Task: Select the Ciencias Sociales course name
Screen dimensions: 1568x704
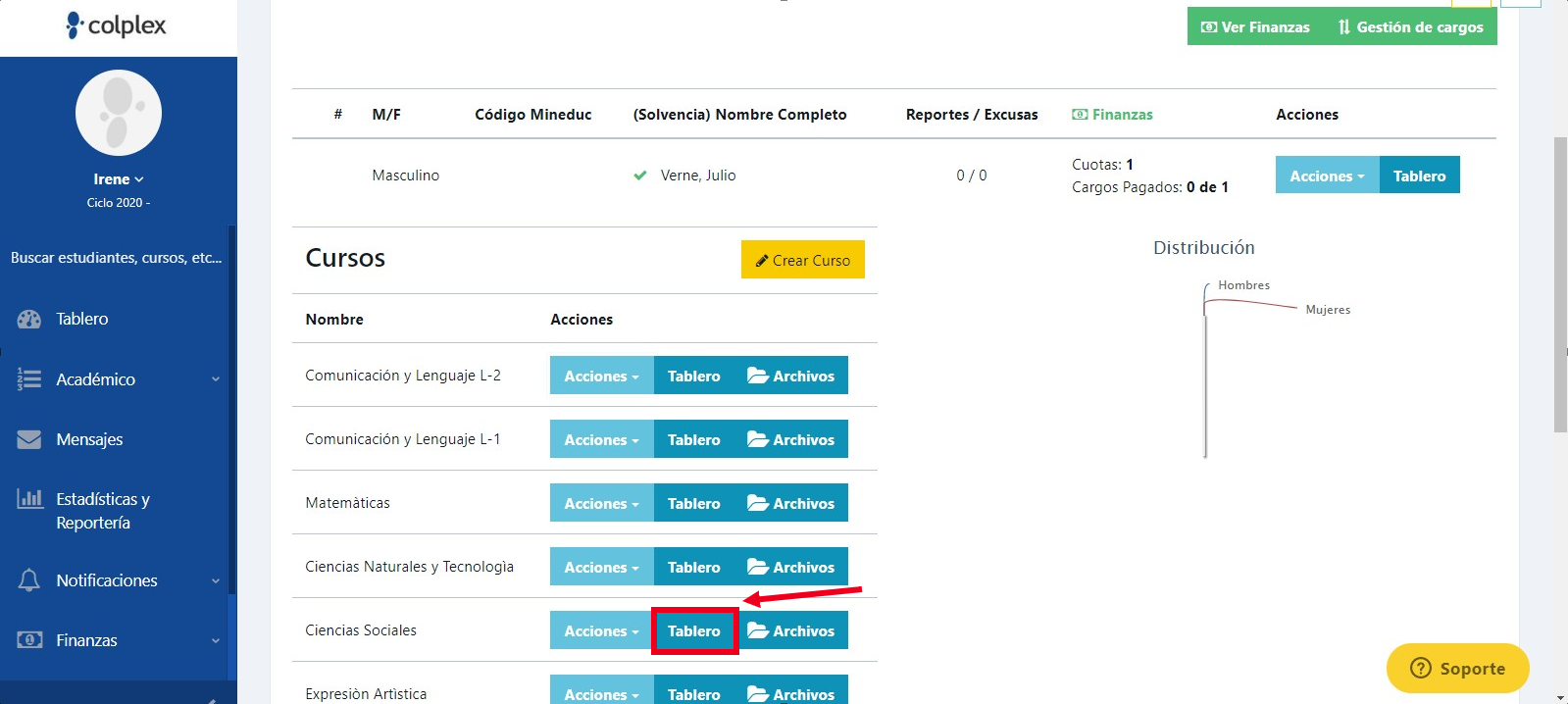Action: [x=361, y=630]
